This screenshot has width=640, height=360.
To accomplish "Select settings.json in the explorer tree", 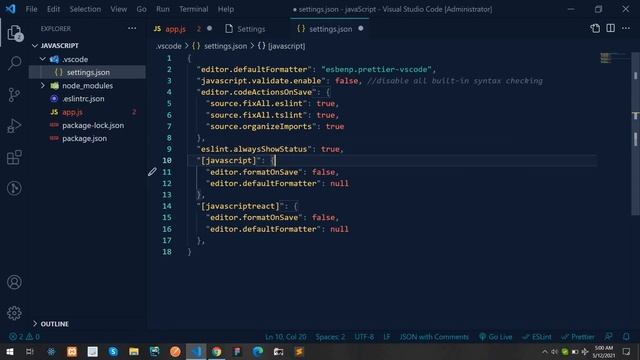I will click(87, 72).
